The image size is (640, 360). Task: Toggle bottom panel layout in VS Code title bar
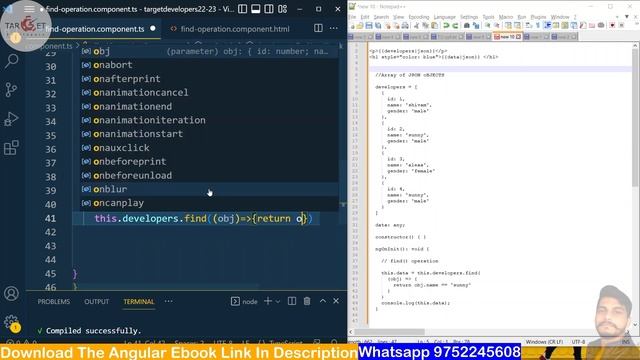(x=256, y=9)
